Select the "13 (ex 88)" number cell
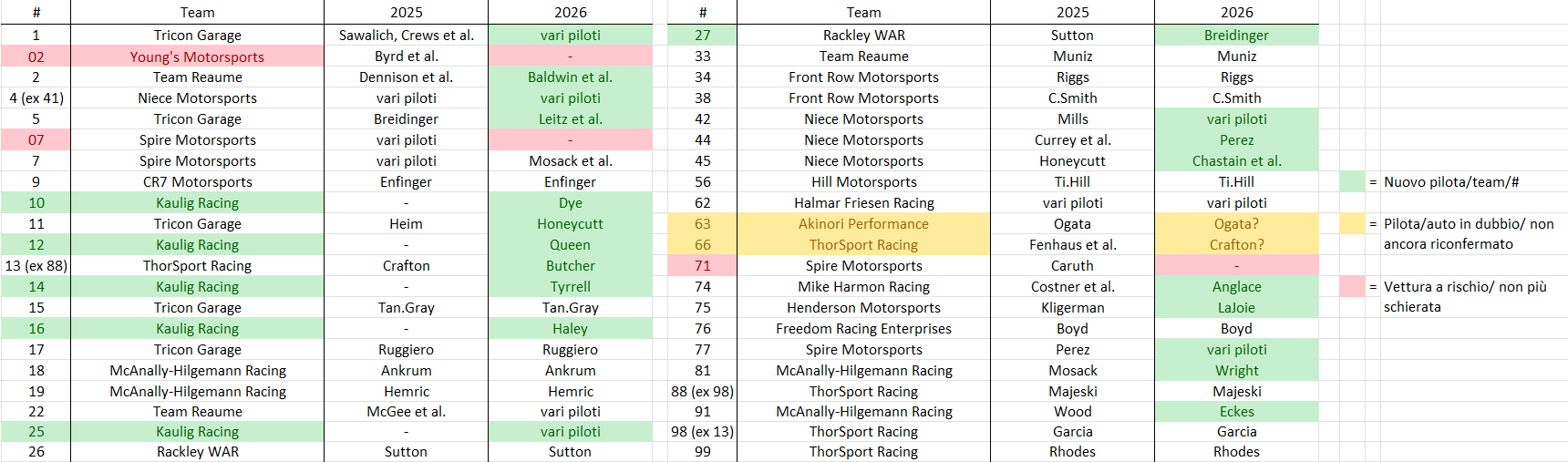Image resolution: width=1568 pixels, height=462 pixels. click(x=36, y=266)
